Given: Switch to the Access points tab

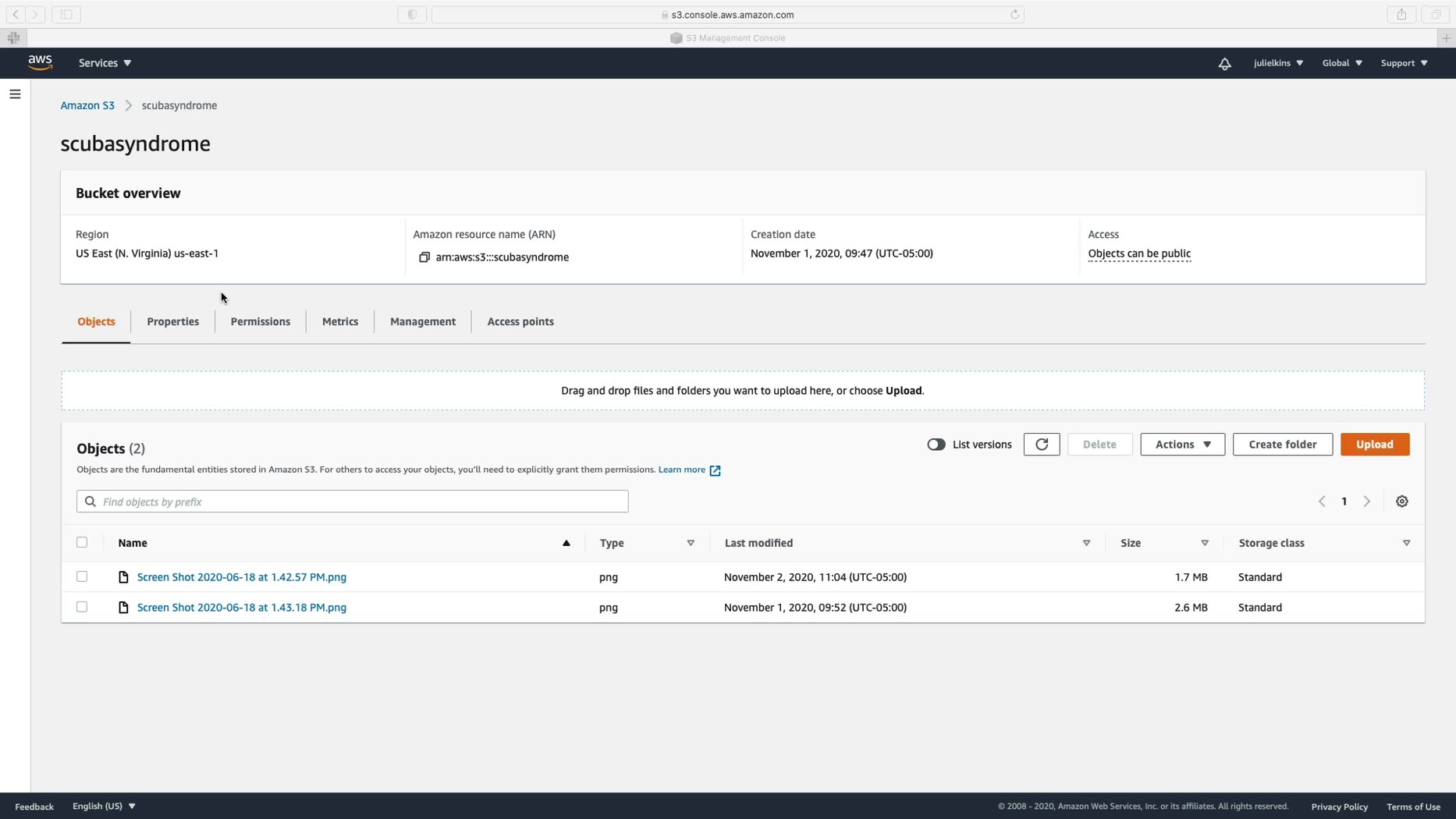Looking at the screenshot, I should click(520, 321).
